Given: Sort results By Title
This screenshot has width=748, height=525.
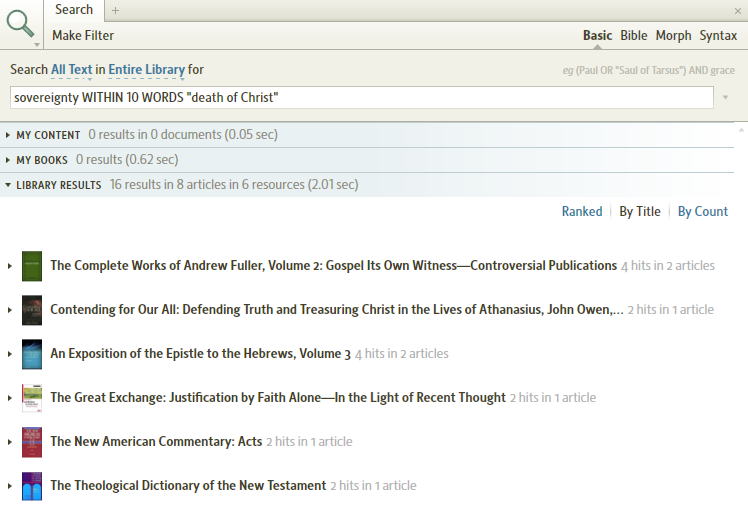Looking at the screenshot, I should click(x=640, y=211).
